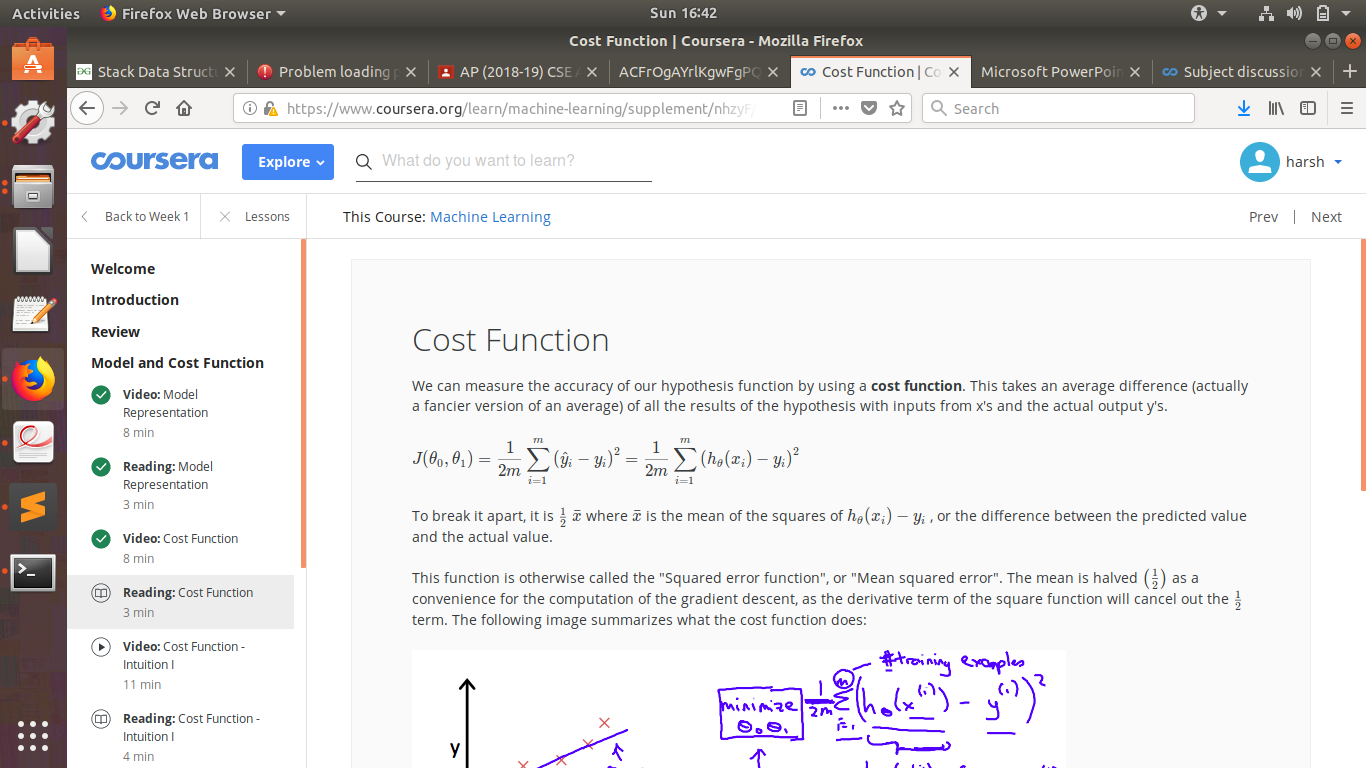Expand the Welcome section

pyautogui.click(x=123, y=269)
